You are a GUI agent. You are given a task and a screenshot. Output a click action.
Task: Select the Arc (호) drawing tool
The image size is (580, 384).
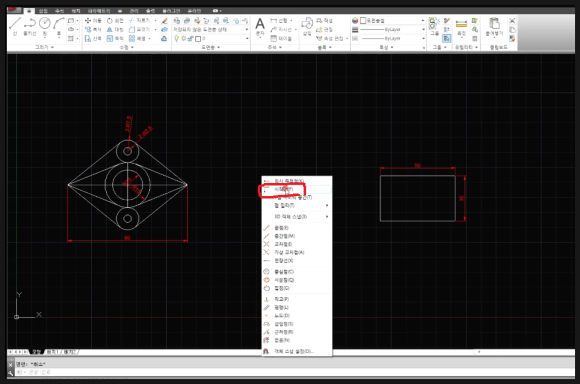58,26
